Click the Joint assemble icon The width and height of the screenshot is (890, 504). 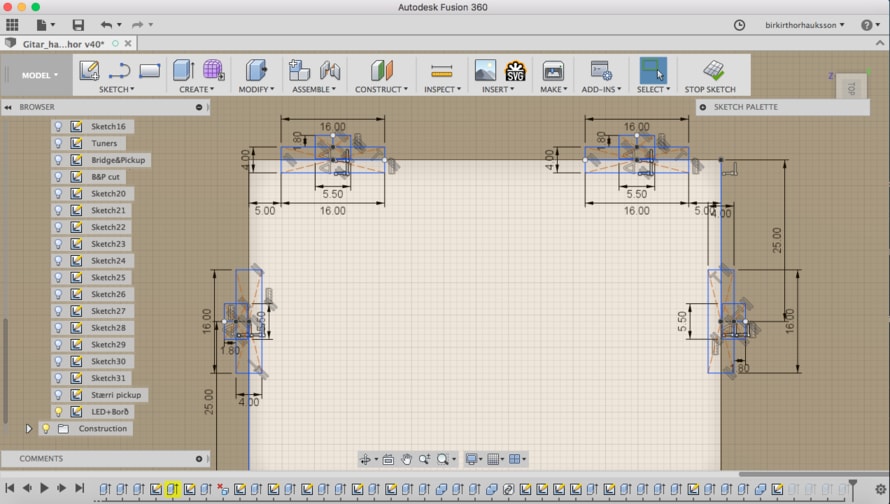330,70
